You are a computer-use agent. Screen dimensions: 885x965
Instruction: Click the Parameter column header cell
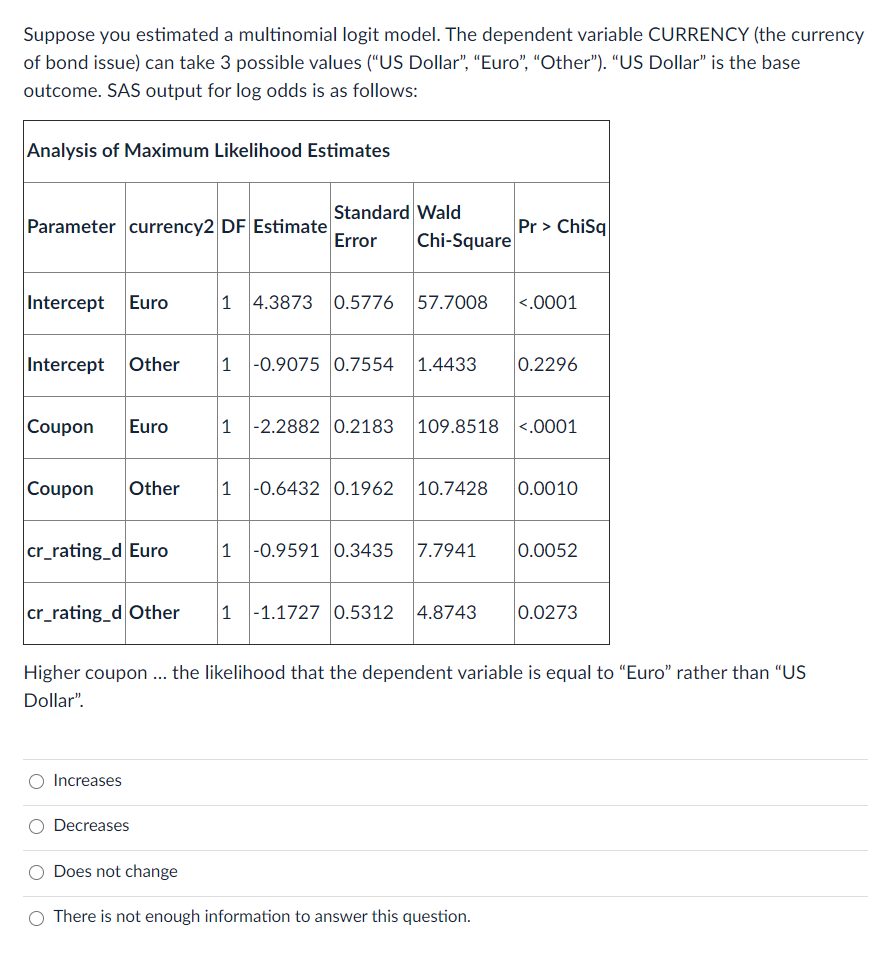(72, 227)
